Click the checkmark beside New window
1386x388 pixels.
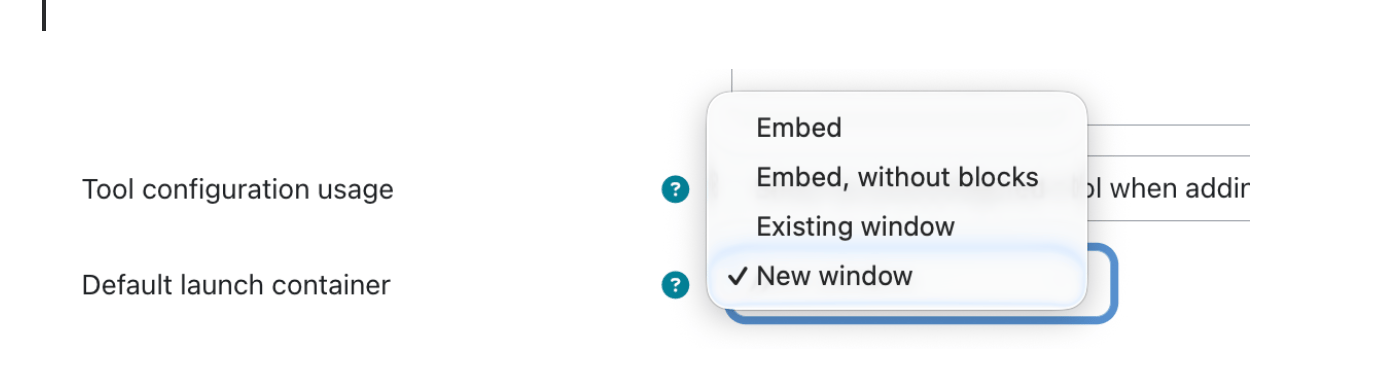click(x=738, y=276)
